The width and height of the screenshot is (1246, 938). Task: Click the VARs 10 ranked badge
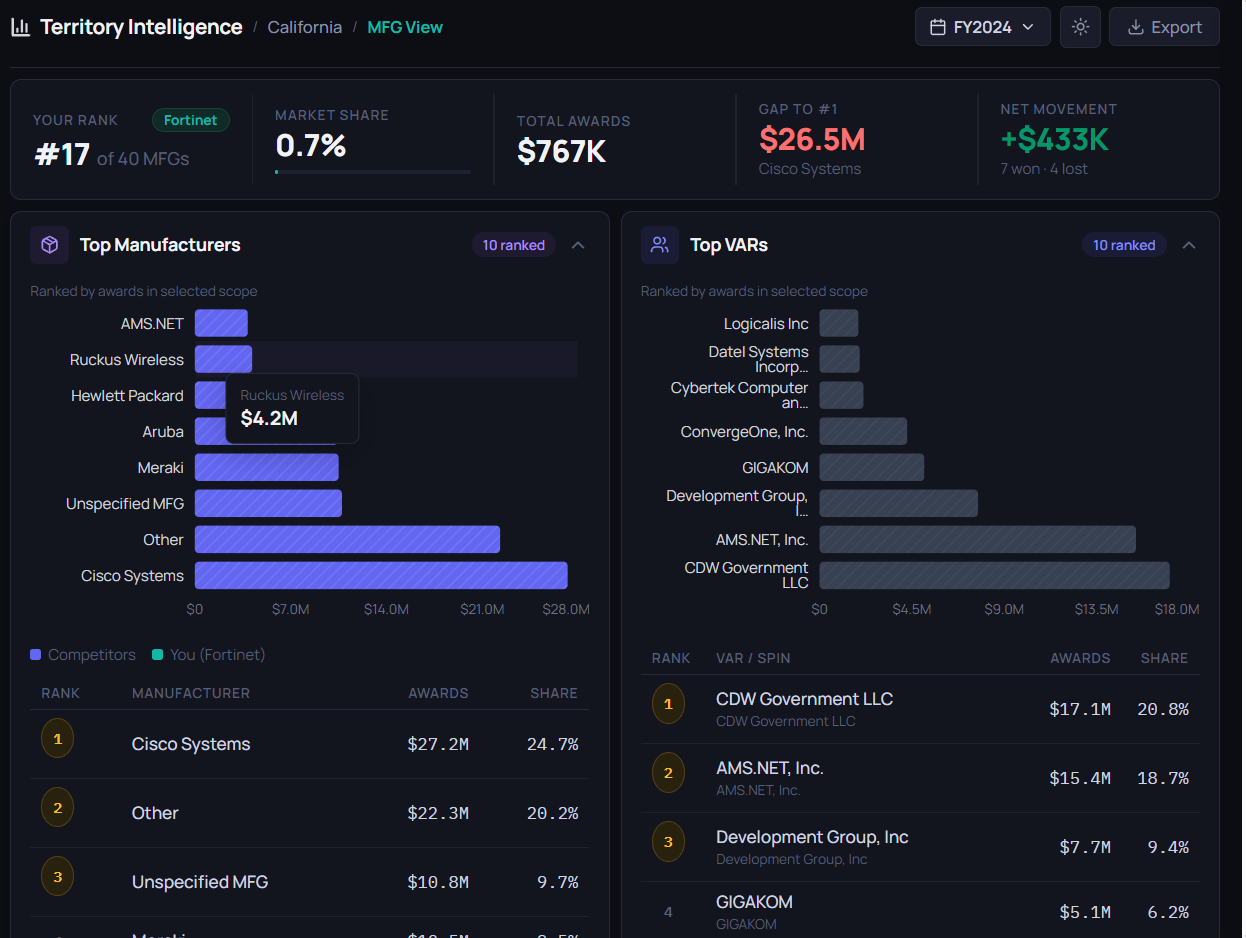(1124, 245)
